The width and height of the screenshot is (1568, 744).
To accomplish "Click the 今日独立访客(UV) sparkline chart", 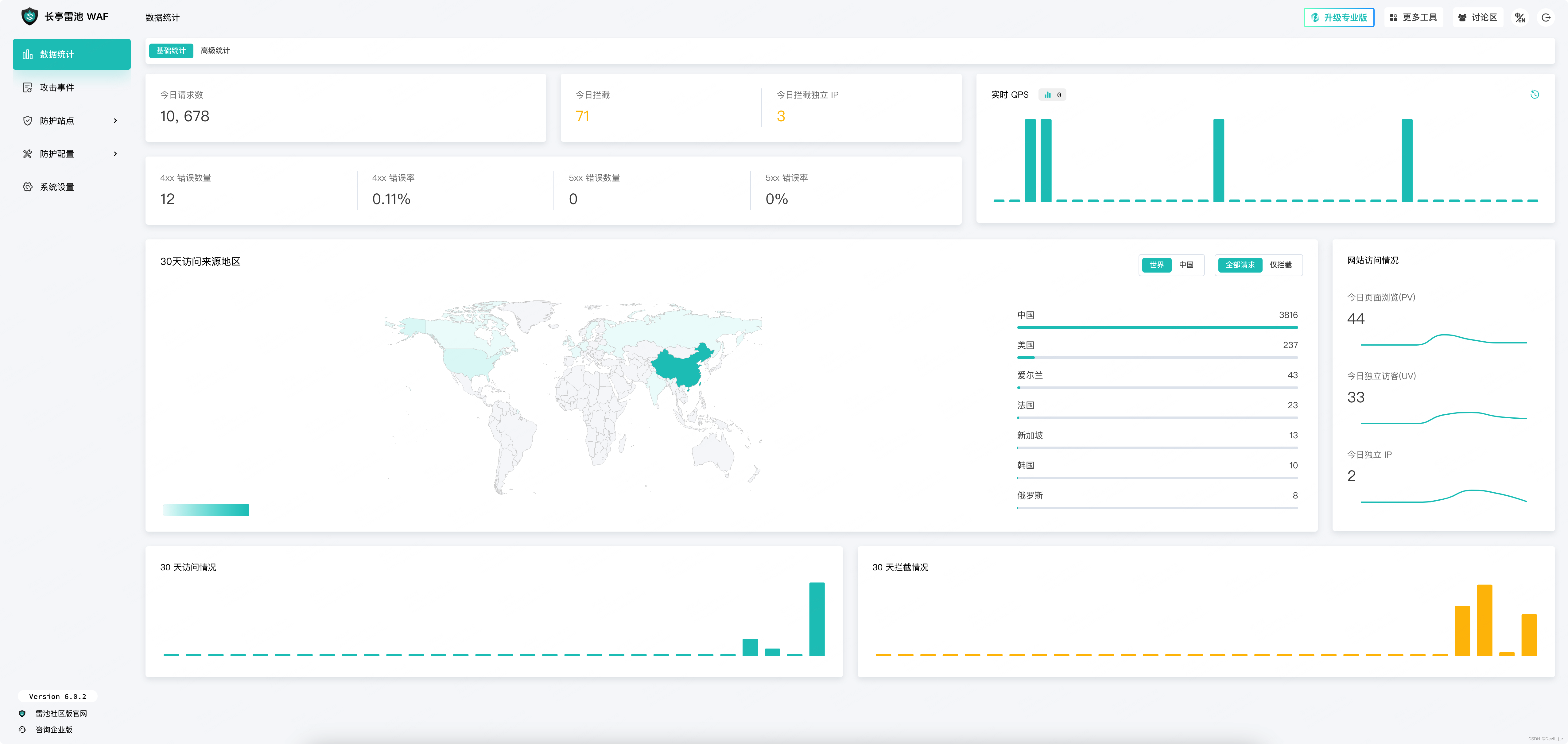I will [1443, 418].
